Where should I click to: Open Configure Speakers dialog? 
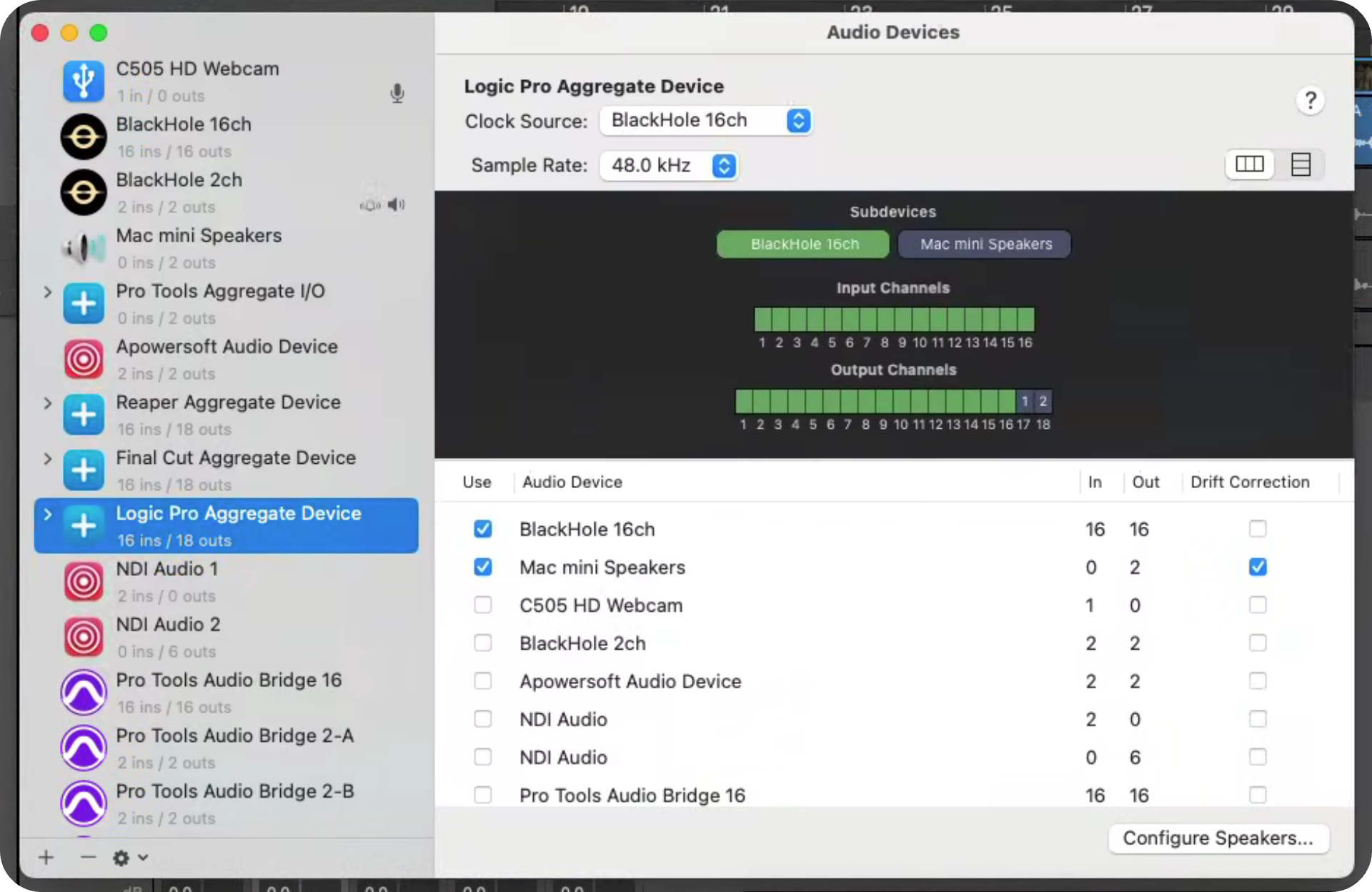coord(1218,838)
